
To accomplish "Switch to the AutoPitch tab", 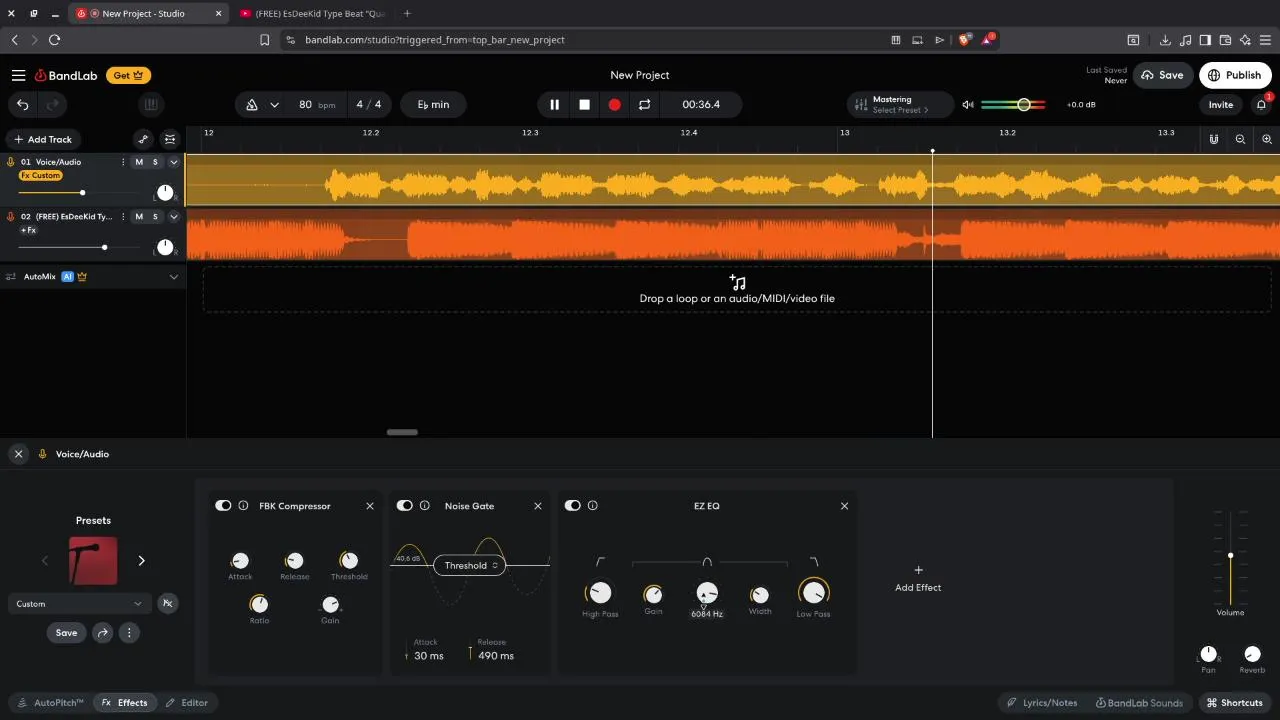I will (50, 703).
